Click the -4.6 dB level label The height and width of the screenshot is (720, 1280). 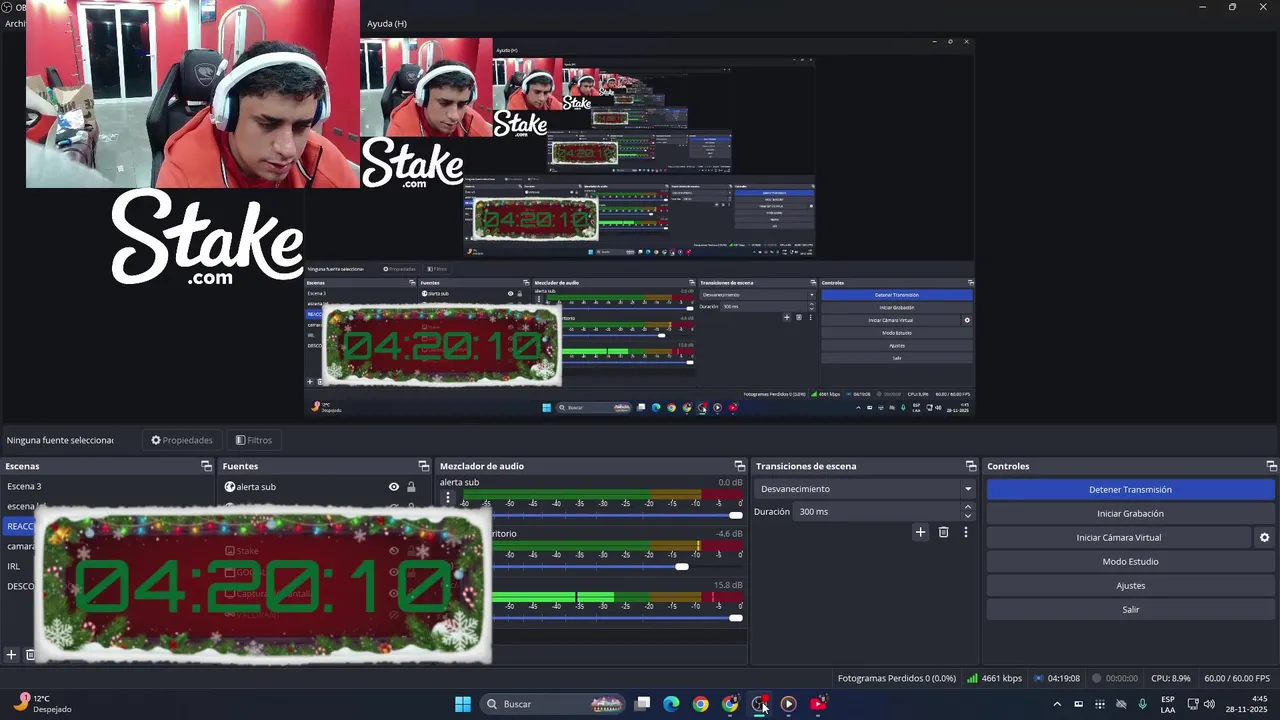coord(729,534)
